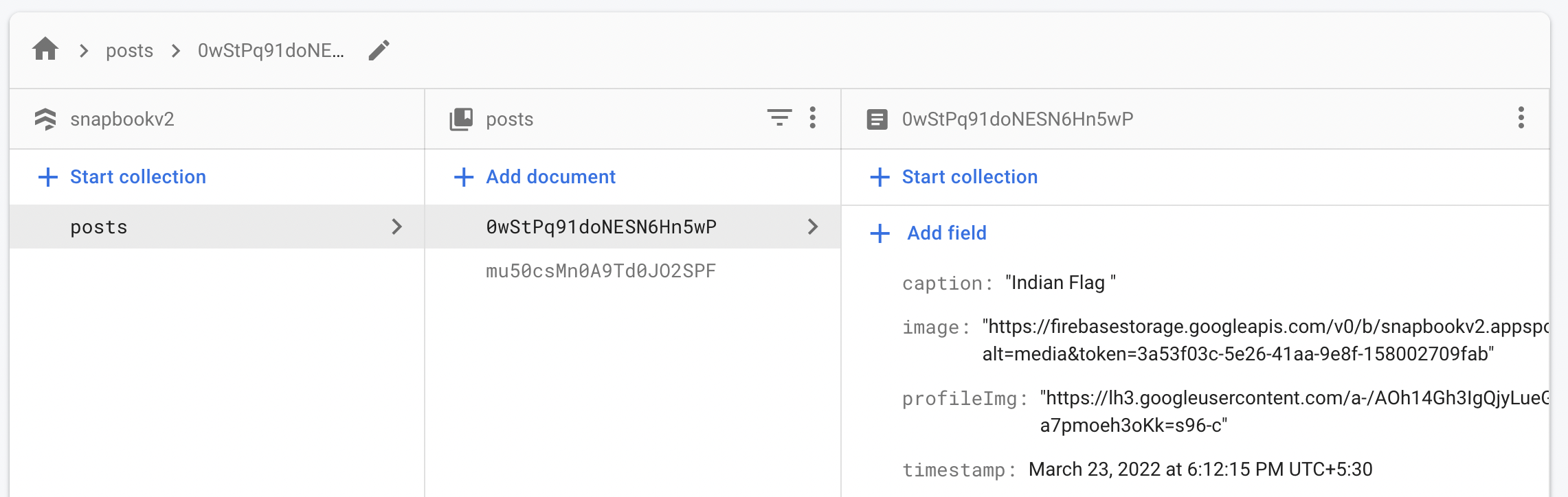Click the posts panel header title

pyautogui.click(x=510, y=119)
